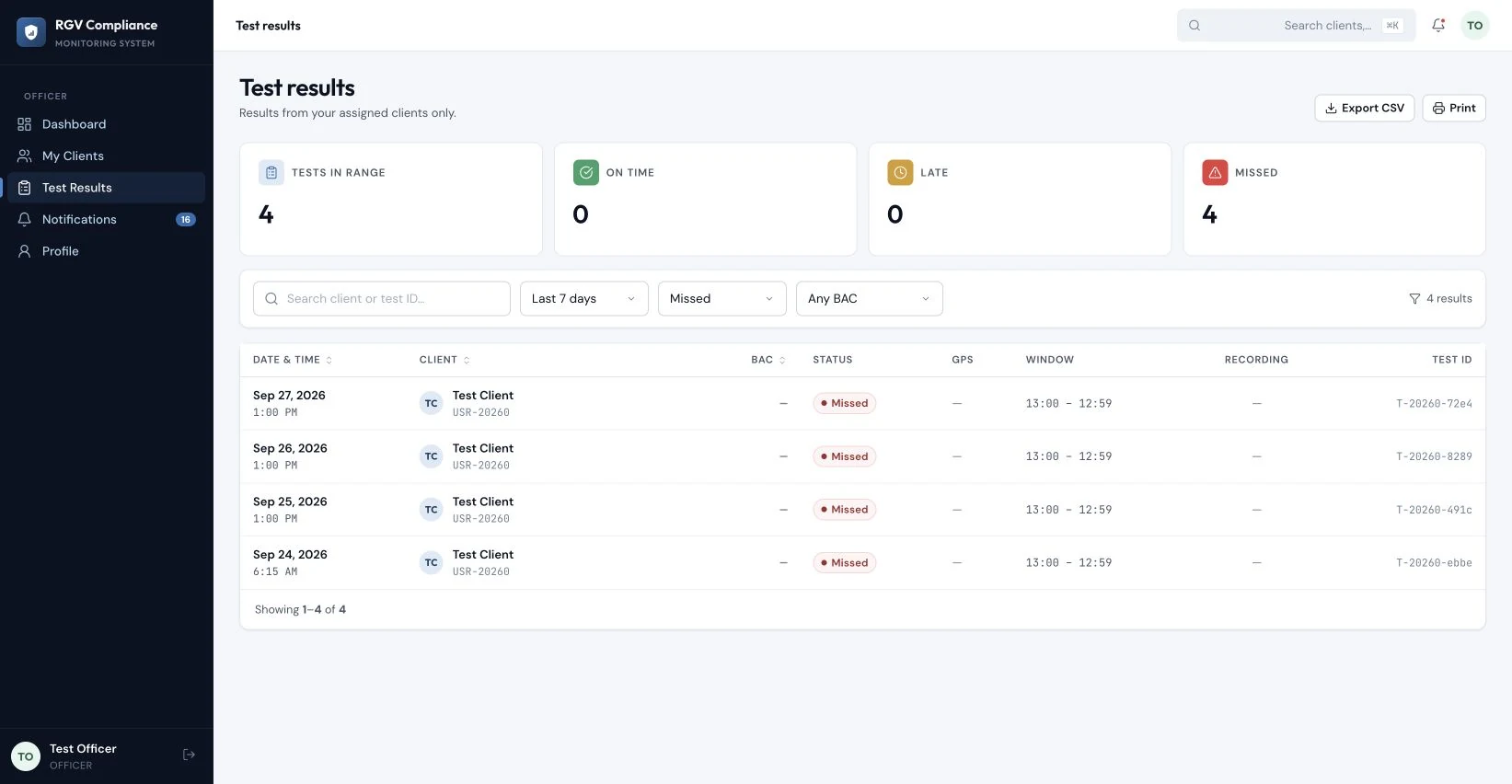This screenshot has width=1512, height=784.
Task: Focus the Search clients field
Action: click(1296, 26)
